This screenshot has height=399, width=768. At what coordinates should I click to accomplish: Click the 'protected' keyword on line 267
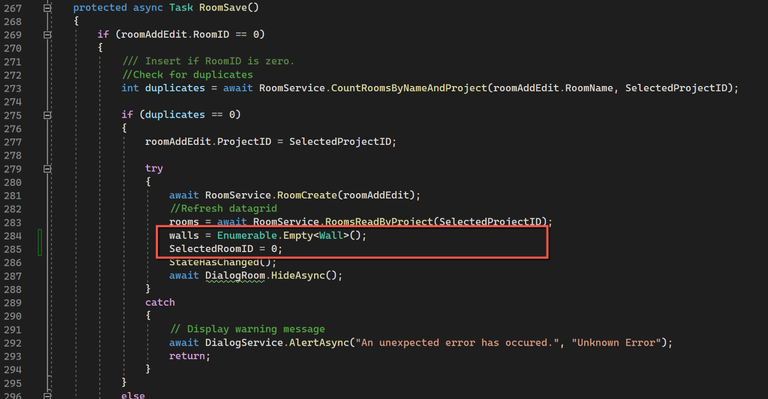coord(100,7)
